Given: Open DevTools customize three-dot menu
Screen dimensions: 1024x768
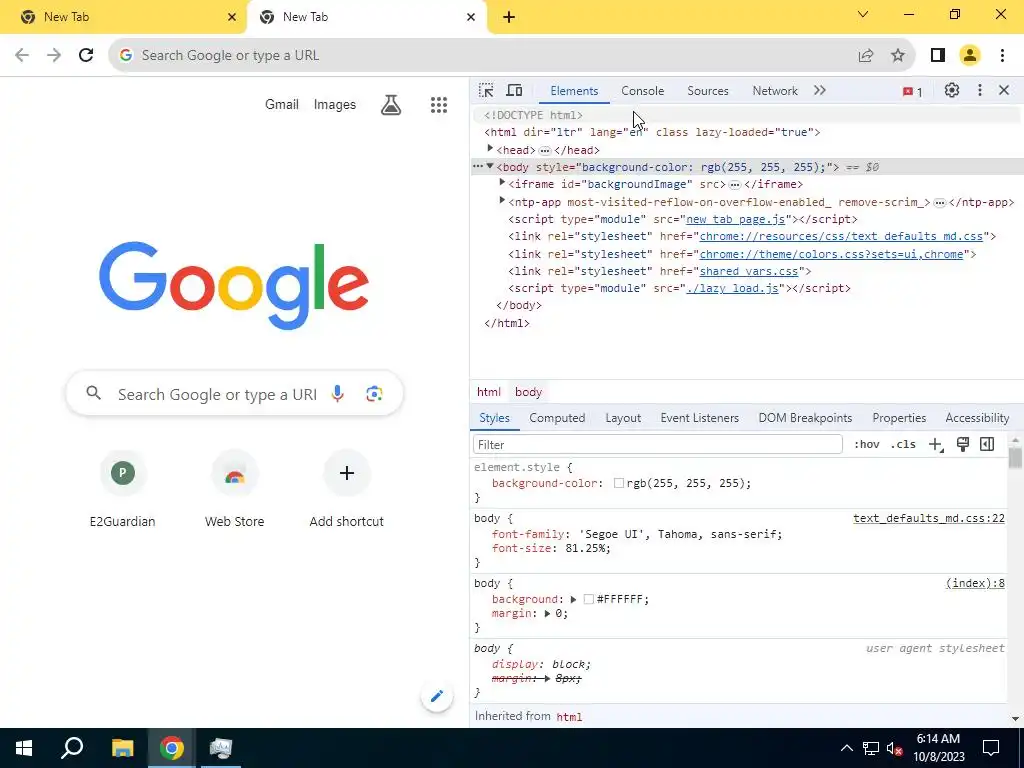Looking at the screenshot, I should (x=980, y=91).
